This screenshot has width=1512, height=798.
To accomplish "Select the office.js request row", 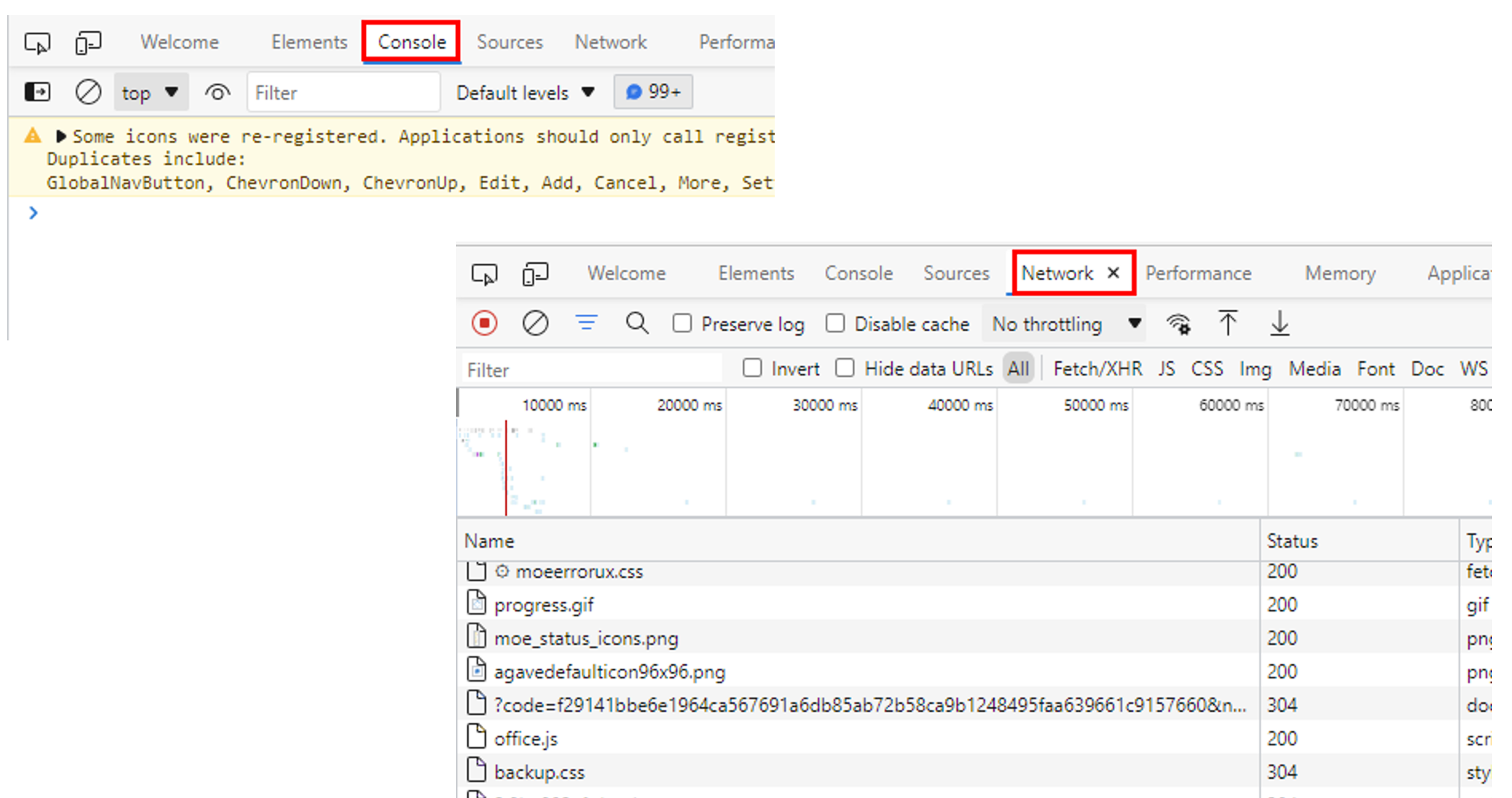I will pos(526,739).
